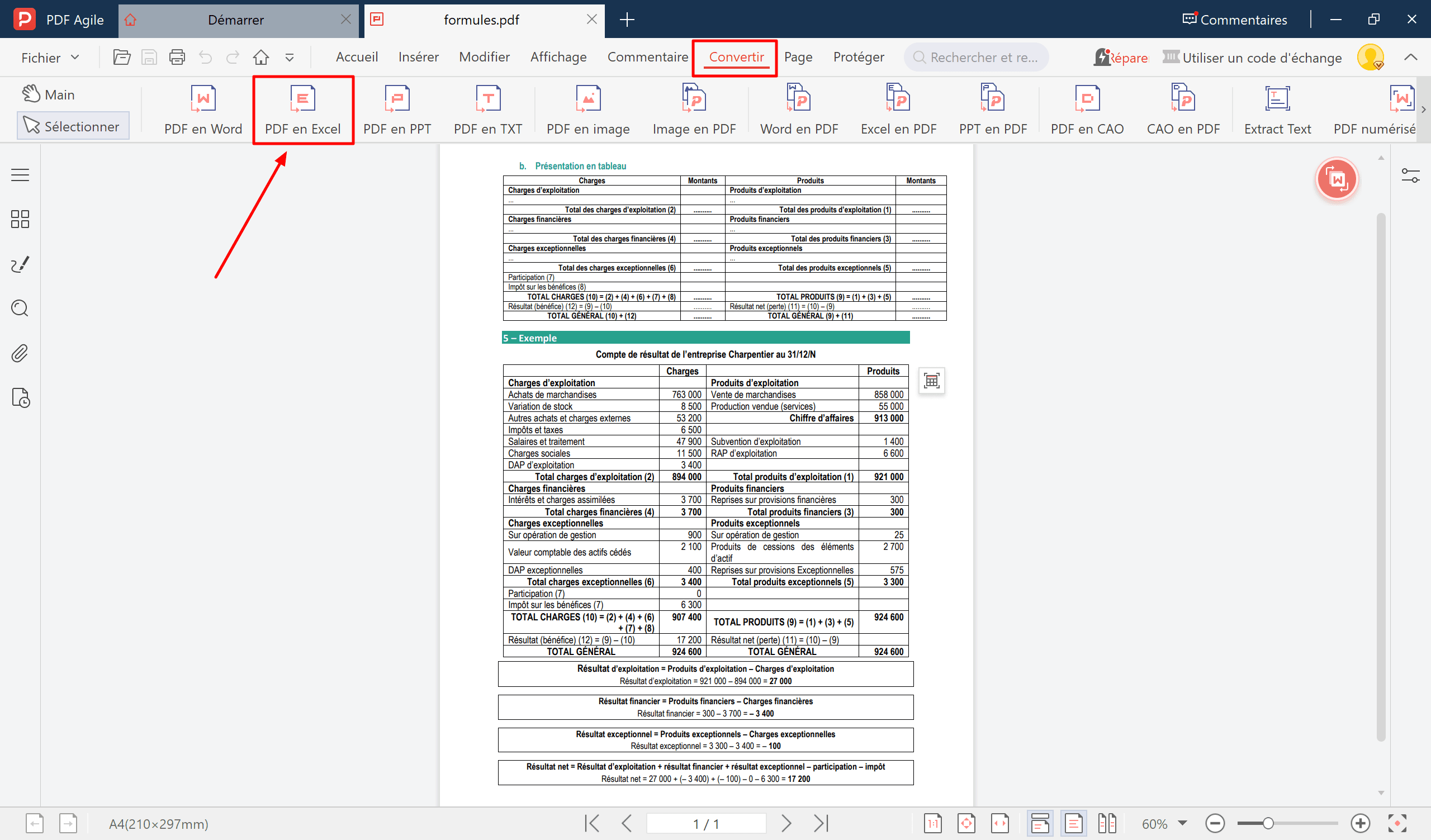Image resolution: width=1431 pixels, height=840 pixels.
Task: Open attachments panel paperclip icon
Action: 20,353
